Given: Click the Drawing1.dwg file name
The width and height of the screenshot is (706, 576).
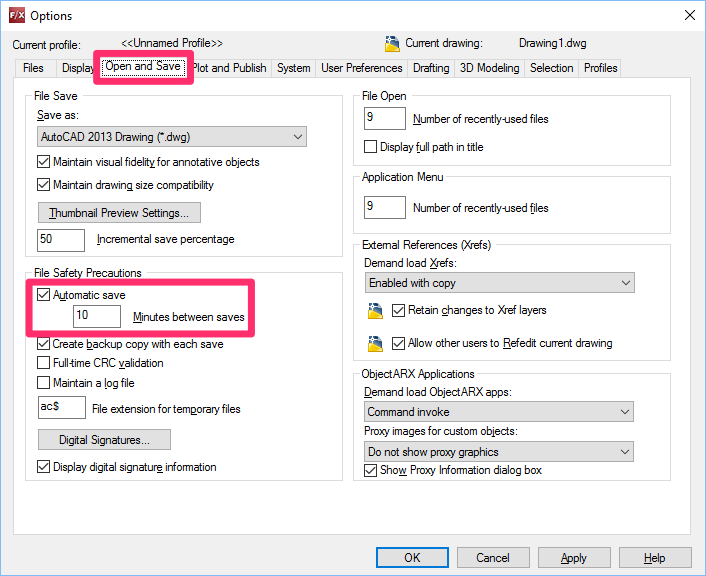Looking at the screenshot, I should tap(552, 43).
